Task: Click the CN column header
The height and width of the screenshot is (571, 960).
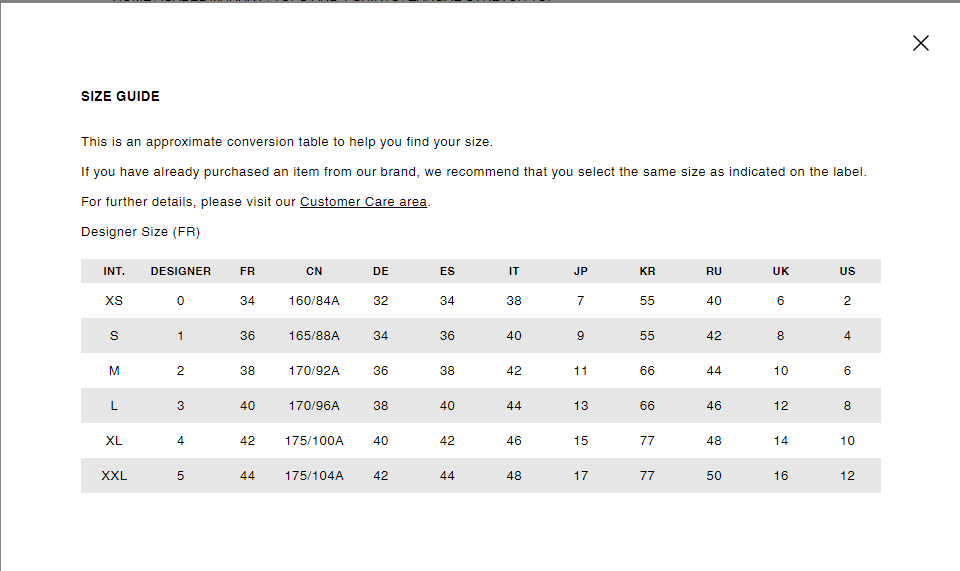Action: point(314,271)
